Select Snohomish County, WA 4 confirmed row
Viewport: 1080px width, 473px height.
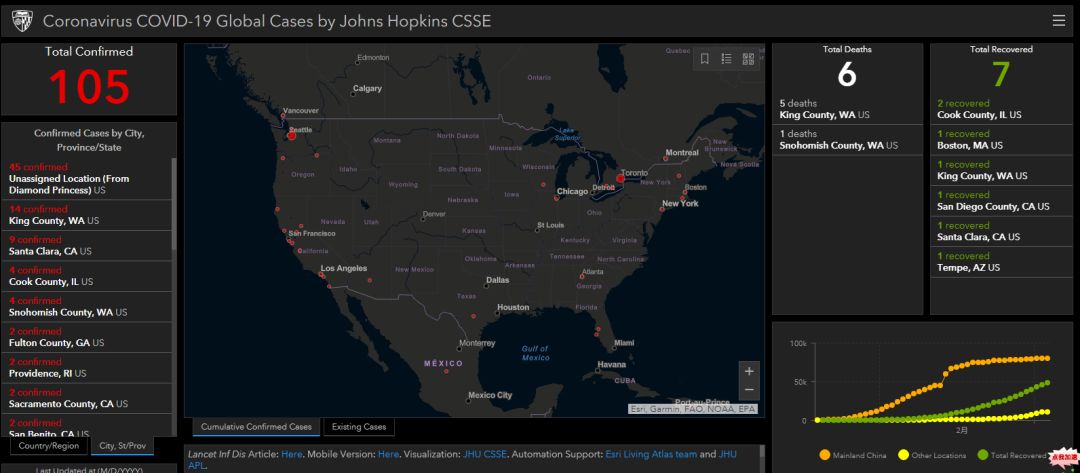86,306
